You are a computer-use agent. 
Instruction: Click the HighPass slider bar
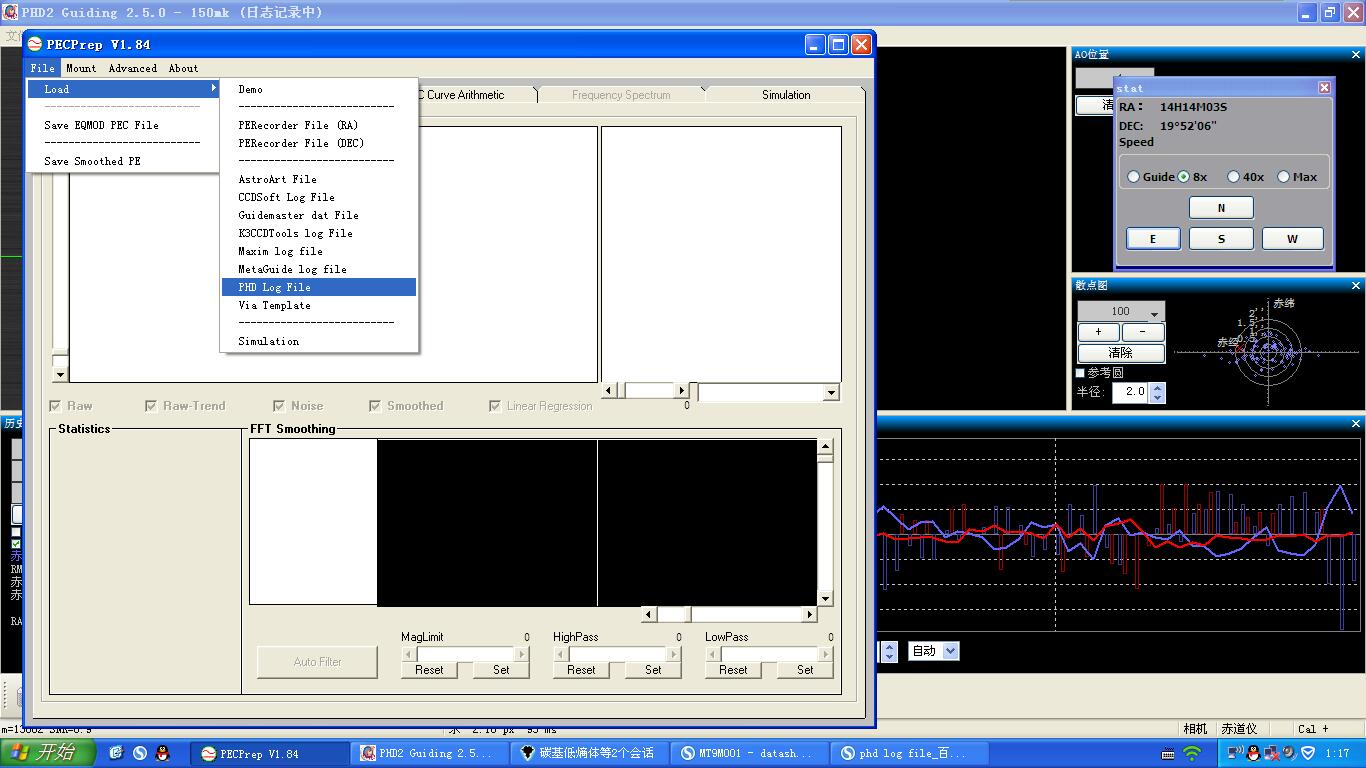[x=617, y=654]
